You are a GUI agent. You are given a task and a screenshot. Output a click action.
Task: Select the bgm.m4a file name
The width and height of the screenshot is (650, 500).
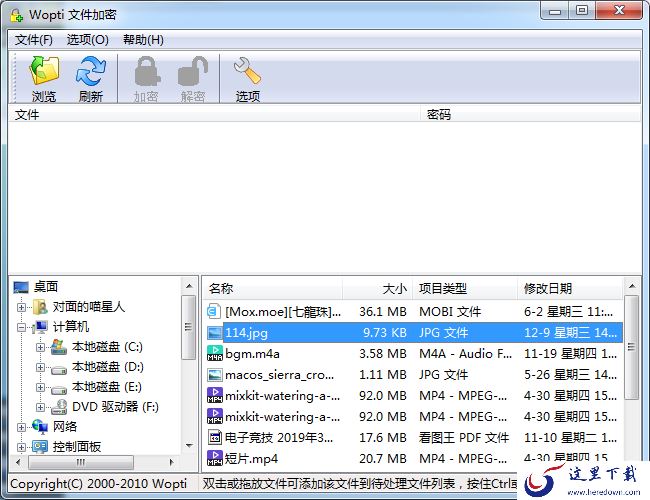[252, 354]
